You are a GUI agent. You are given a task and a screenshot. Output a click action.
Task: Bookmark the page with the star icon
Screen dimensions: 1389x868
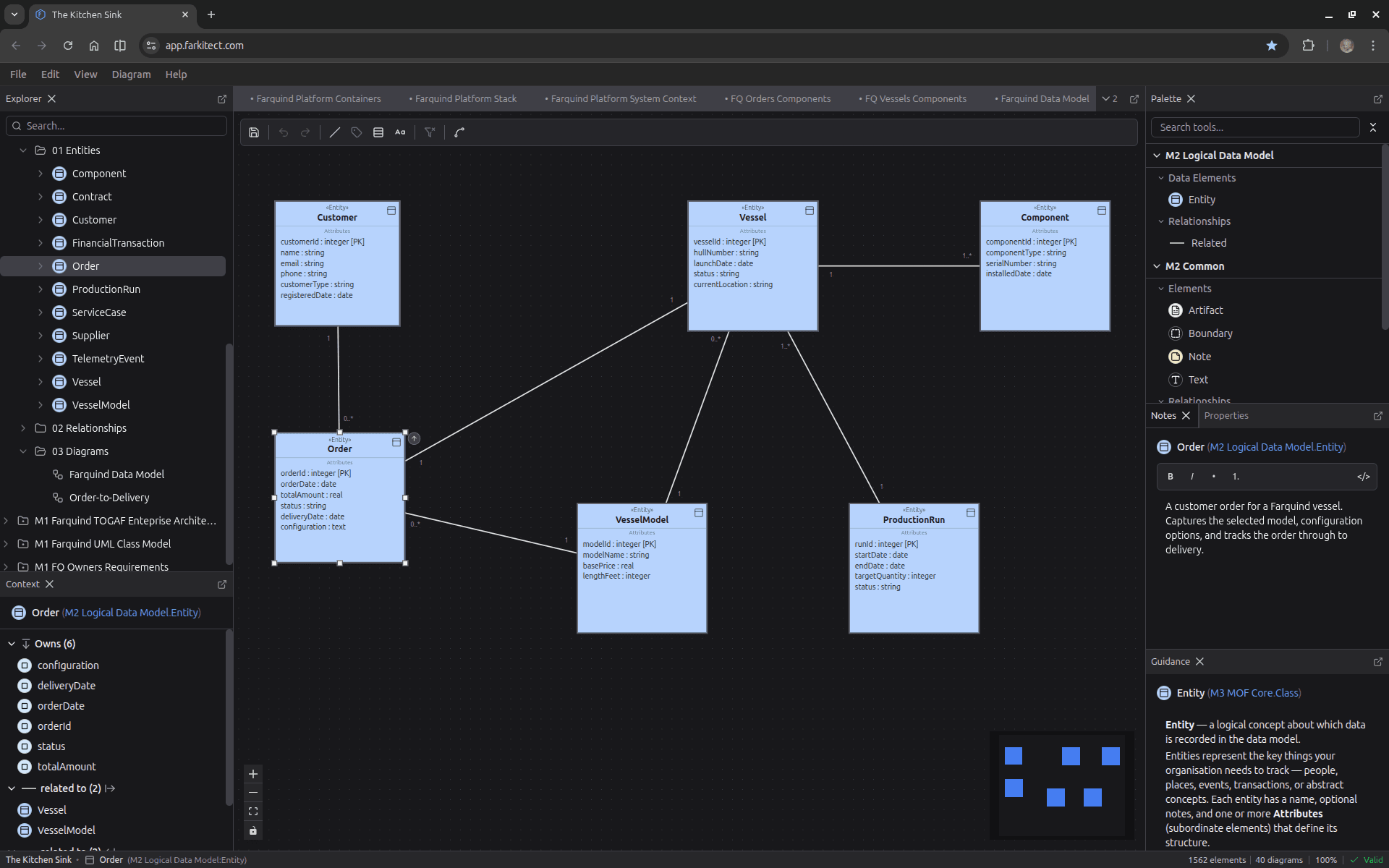tap(1271, 46)
